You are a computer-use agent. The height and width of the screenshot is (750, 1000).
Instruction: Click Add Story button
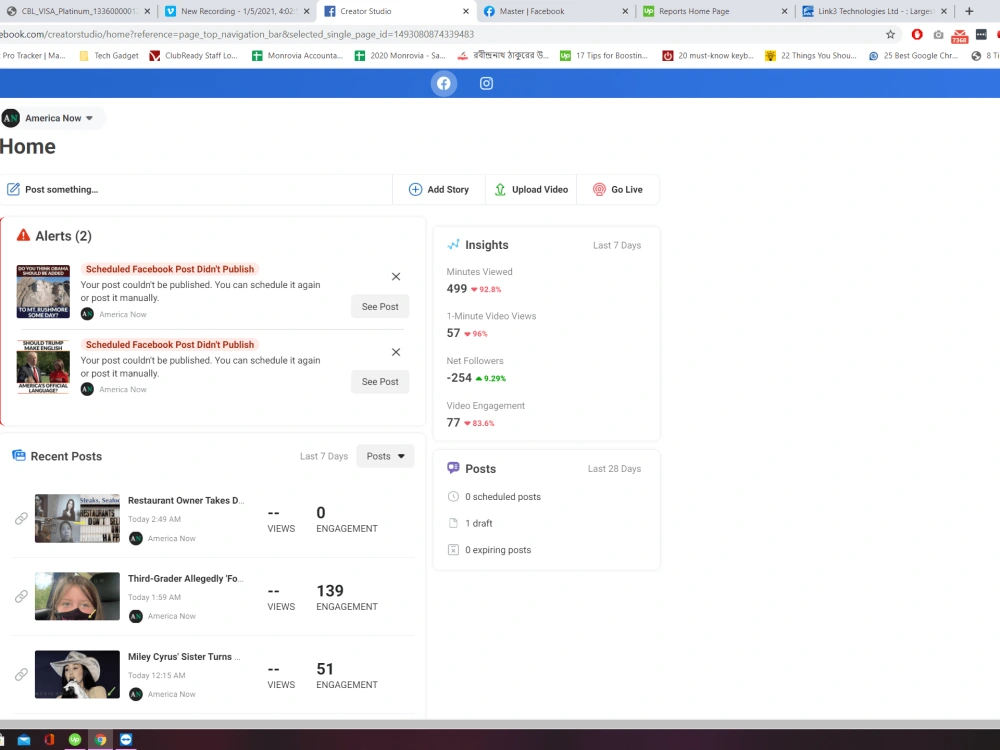(439, 189)
